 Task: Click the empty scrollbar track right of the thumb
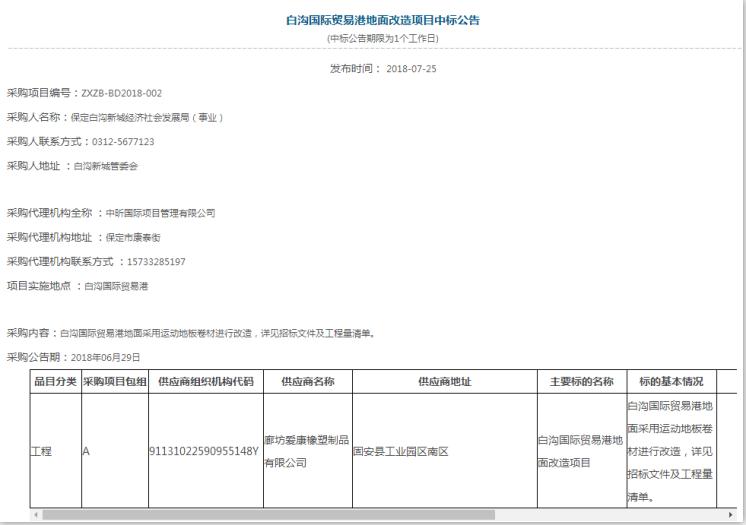tap(610, 515)
